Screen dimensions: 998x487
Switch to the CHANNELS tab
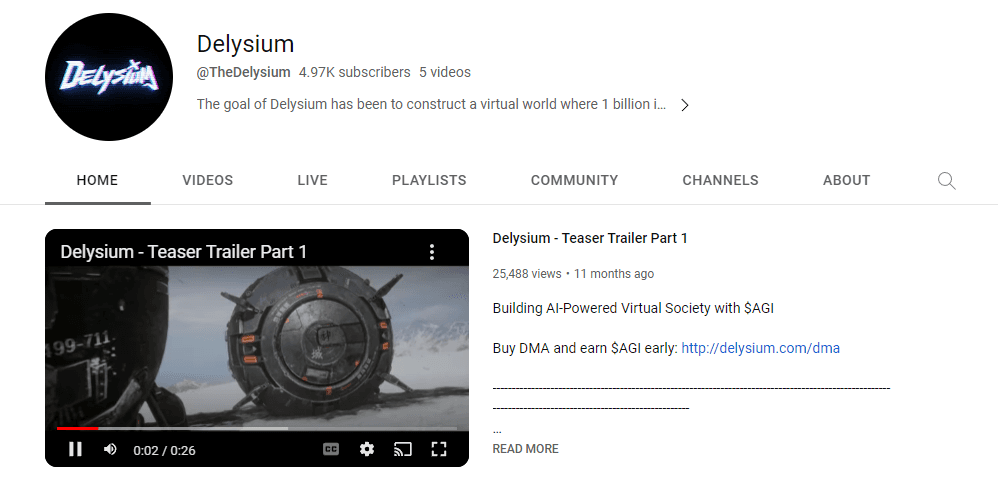pyautogui.click(x=720, y=180)
